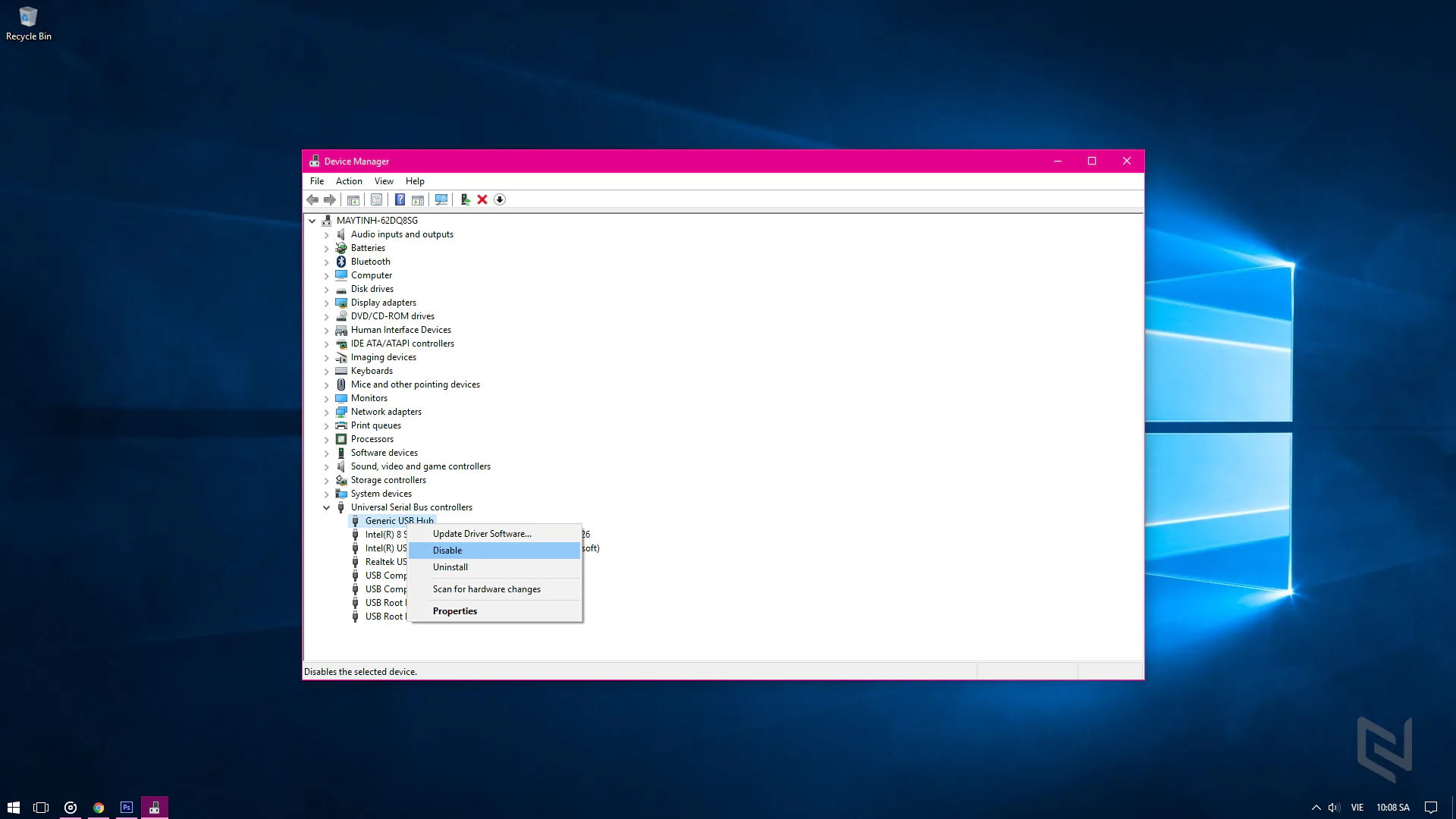The image size is (1456, 819).
Task: Expand the Bluetooth category
Action: coord(327,262)
